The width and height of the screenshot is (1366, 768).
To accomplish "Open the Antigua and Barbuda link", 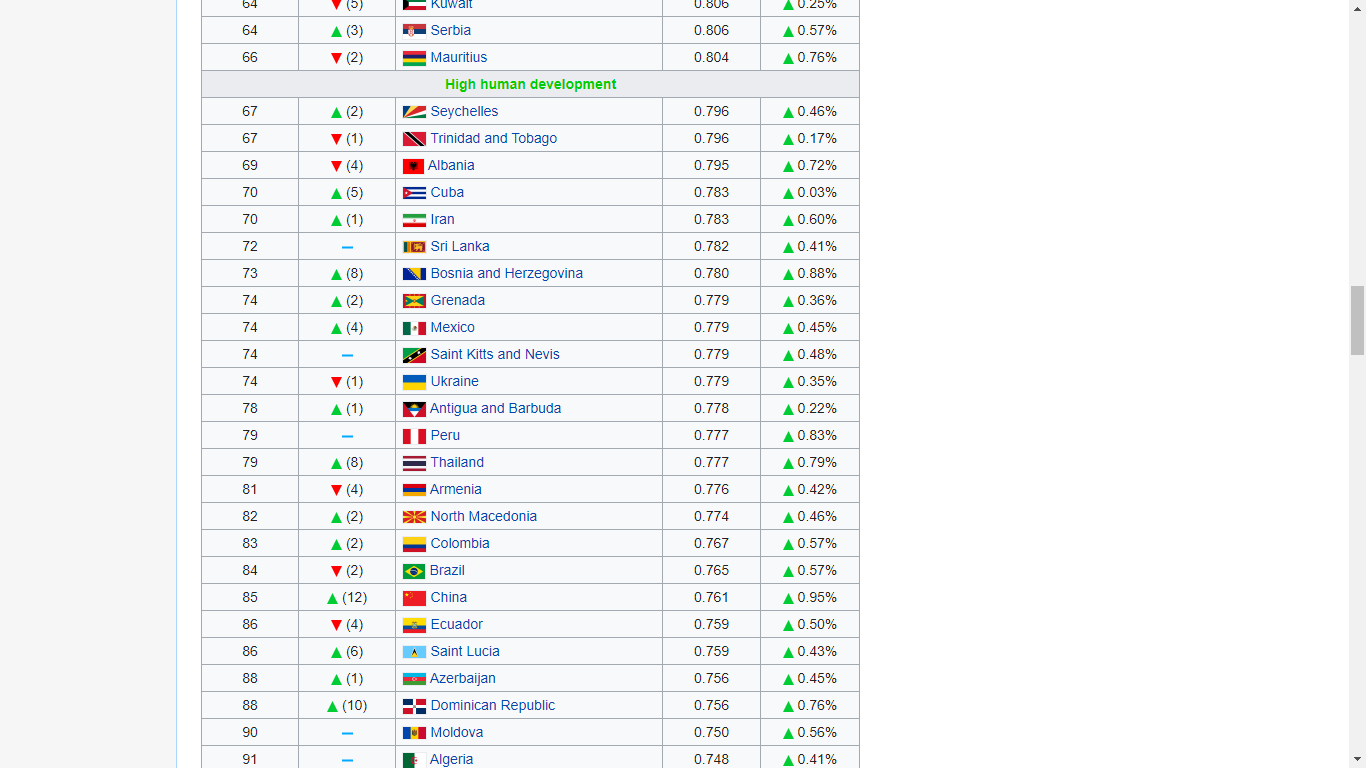I will (496, 409).
